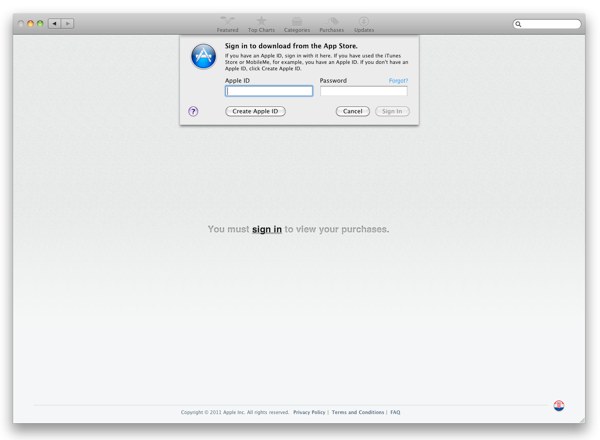Open the Updates tab
Screen dimensions: 600x440
click(364, 24)
